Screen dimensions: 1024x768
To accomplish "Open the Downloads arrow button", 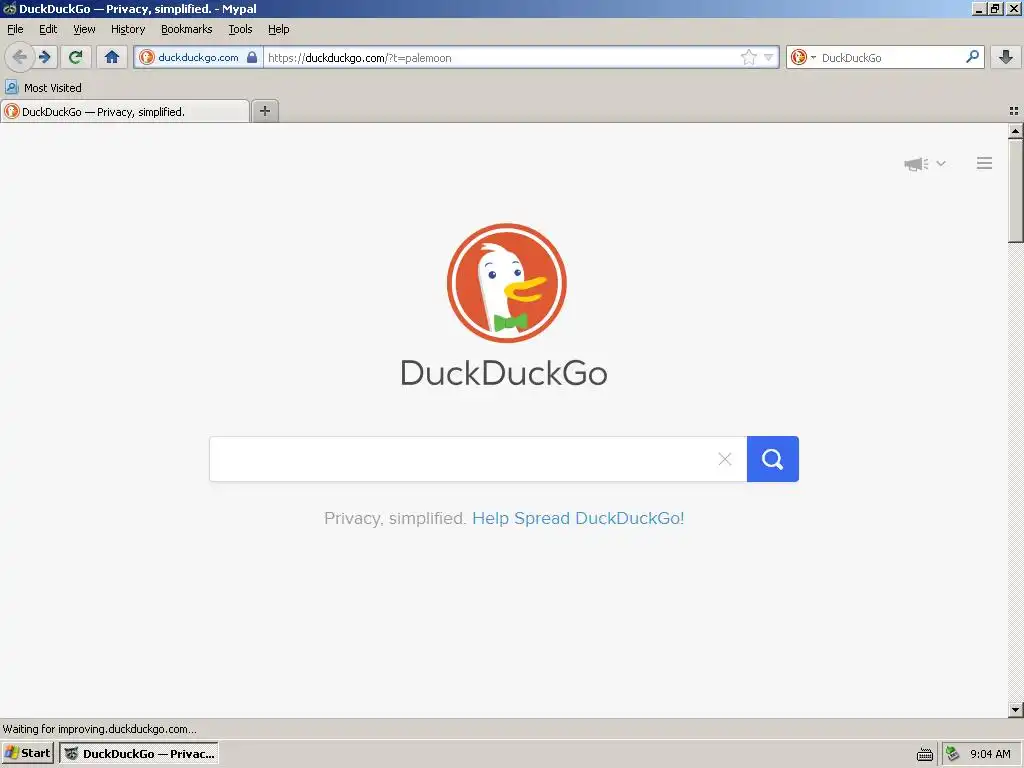I will 1006,57.
